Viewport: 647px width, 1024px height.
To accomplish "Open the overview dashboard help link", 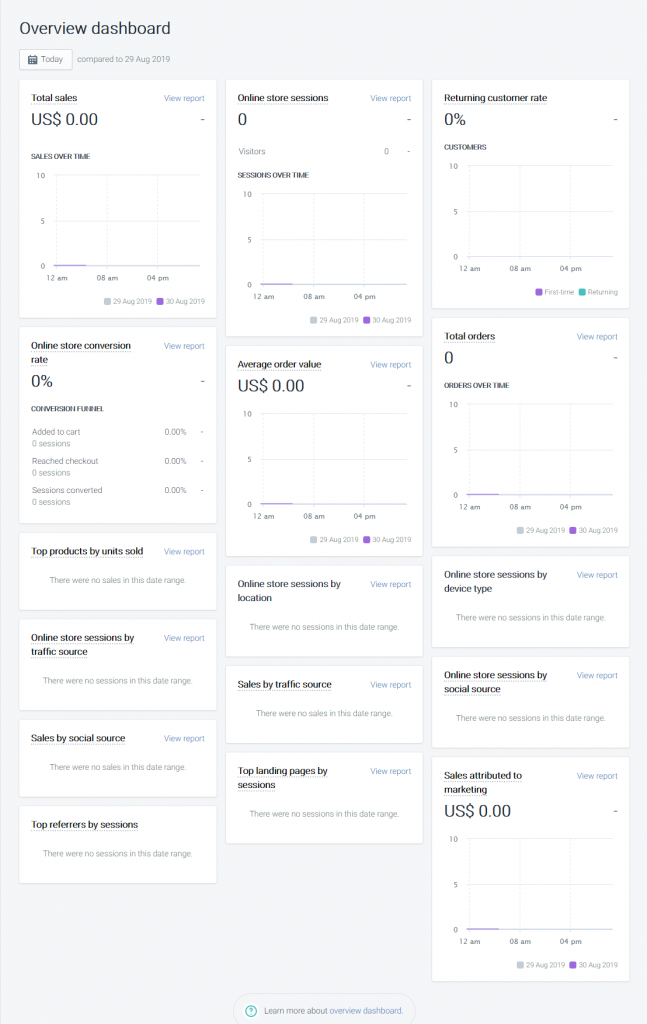I will click(365, 1011).
